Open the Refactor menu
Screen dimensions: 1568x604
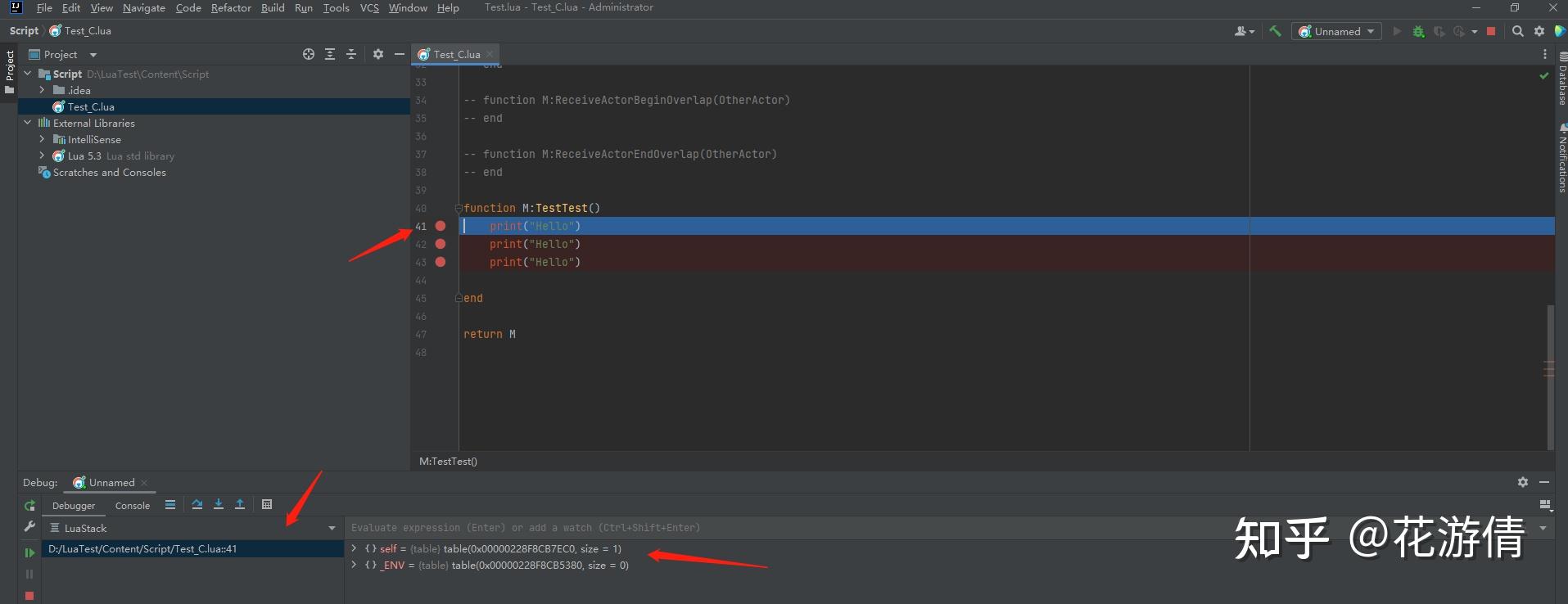[x=231, y=8]
